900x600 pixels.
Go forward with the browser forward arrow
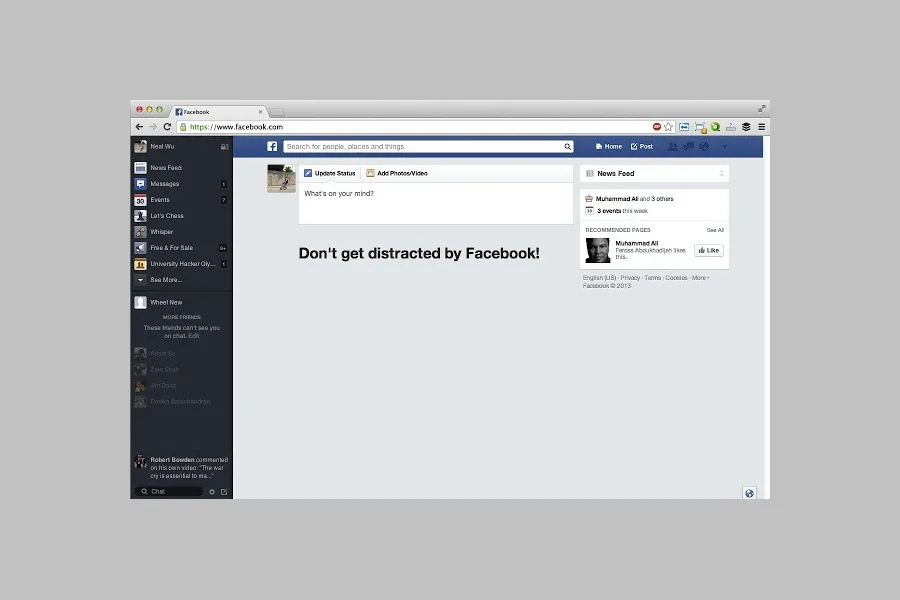coord(153,127)
